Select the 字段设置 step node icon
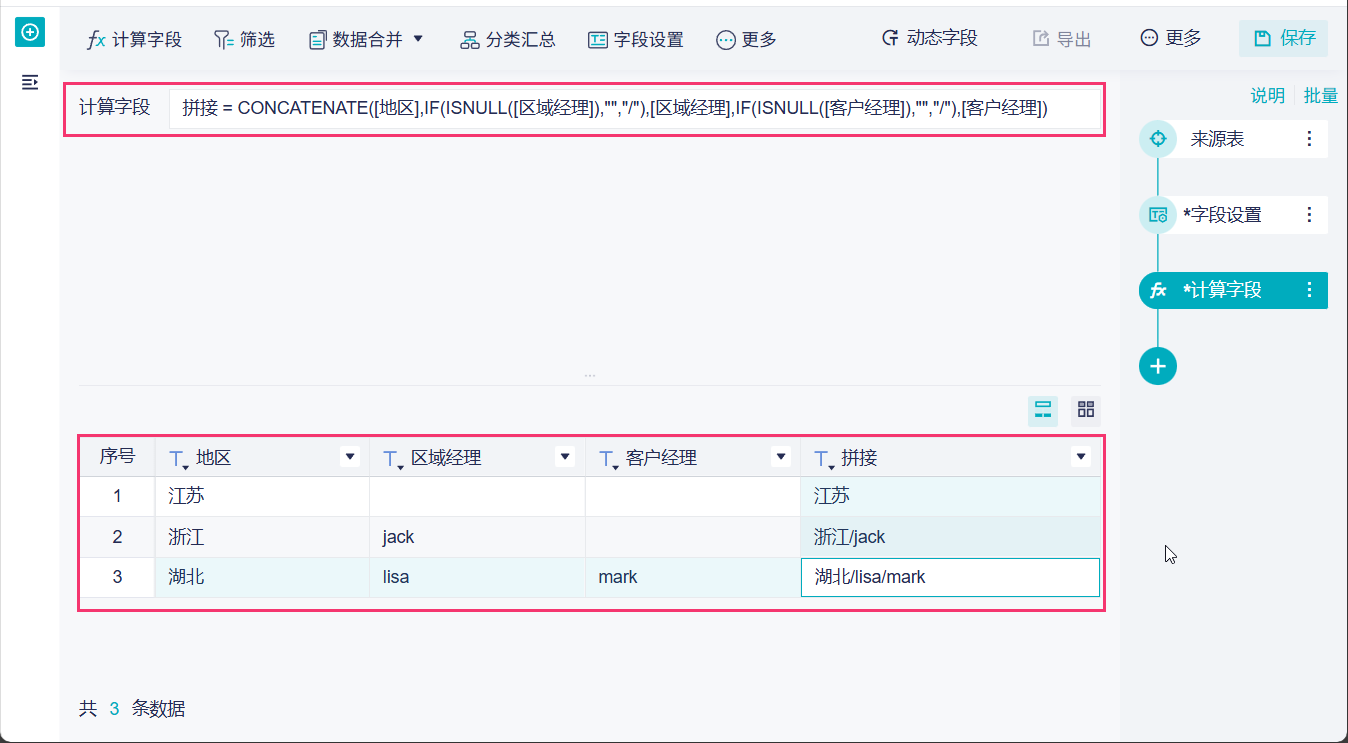The width and height of the screenshot is (1348, 743). coord(1158,215)
